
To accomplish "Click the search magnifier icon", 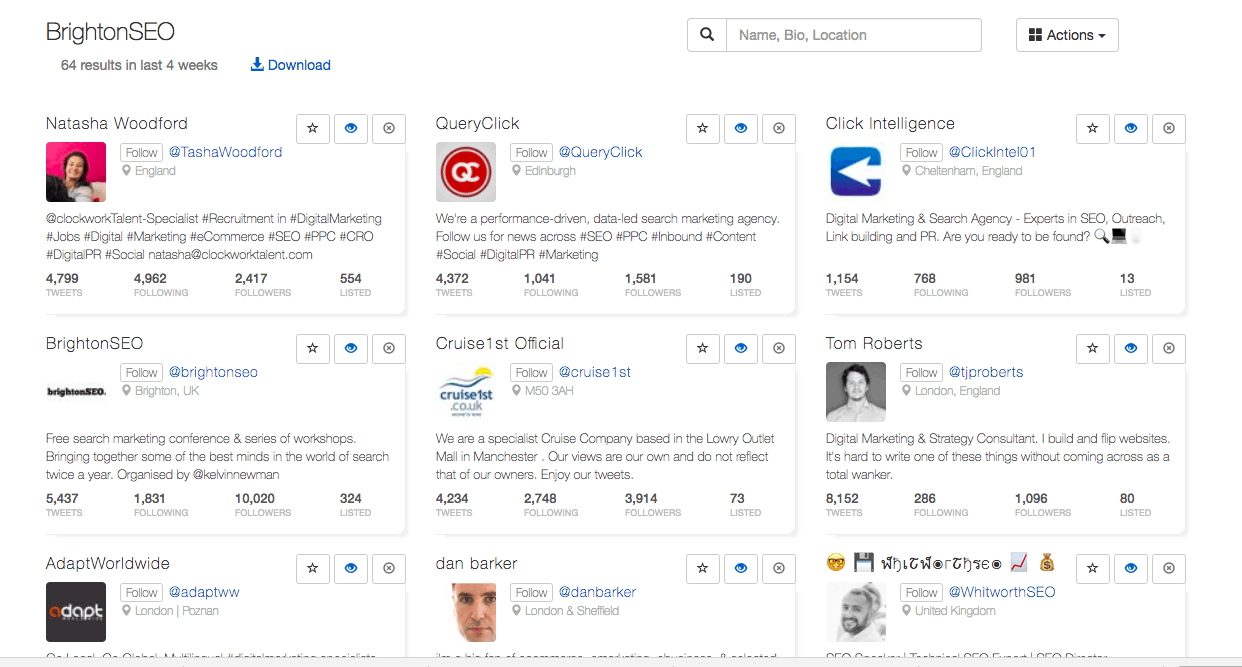I will coord(707,35).
